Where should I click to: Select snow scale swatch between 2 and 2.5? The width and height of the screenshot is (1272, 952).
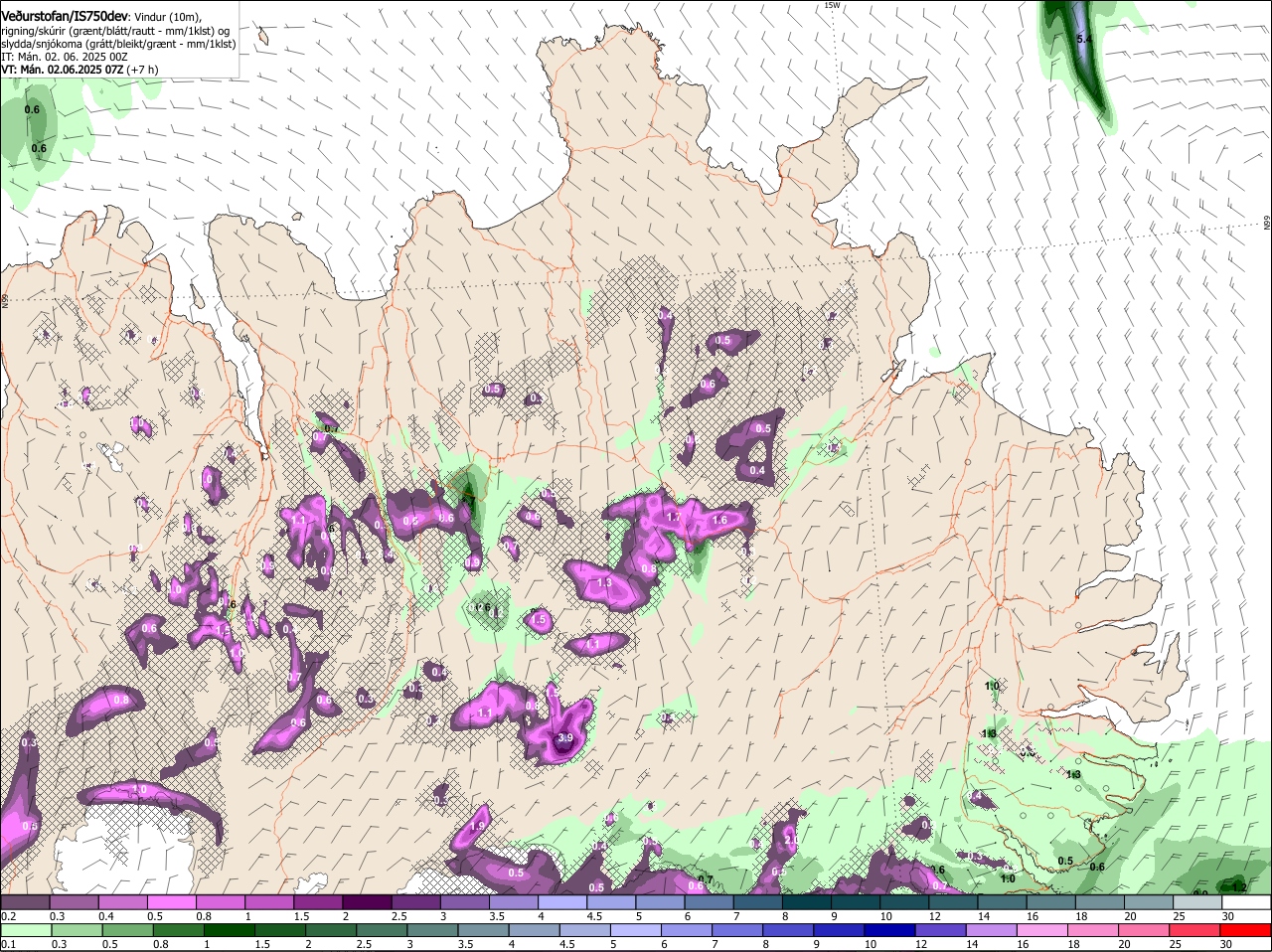pyautogui.click(x=370, y=901)
